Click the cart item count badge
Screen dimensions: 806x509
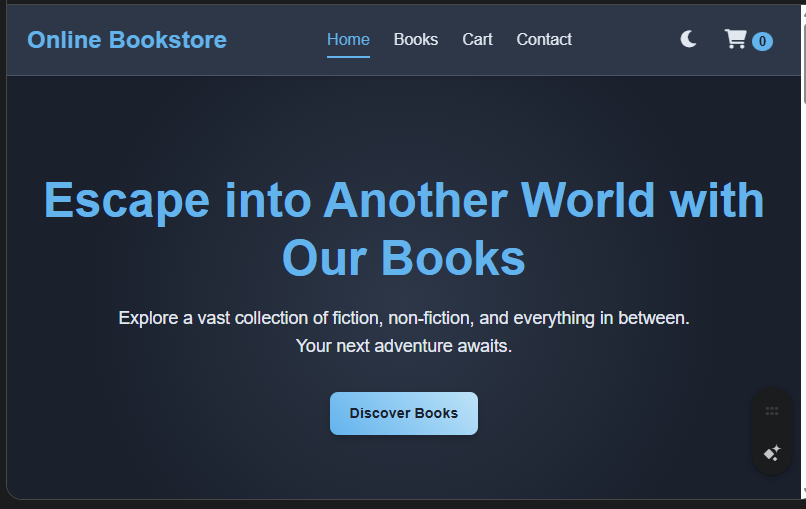[762, 41]
